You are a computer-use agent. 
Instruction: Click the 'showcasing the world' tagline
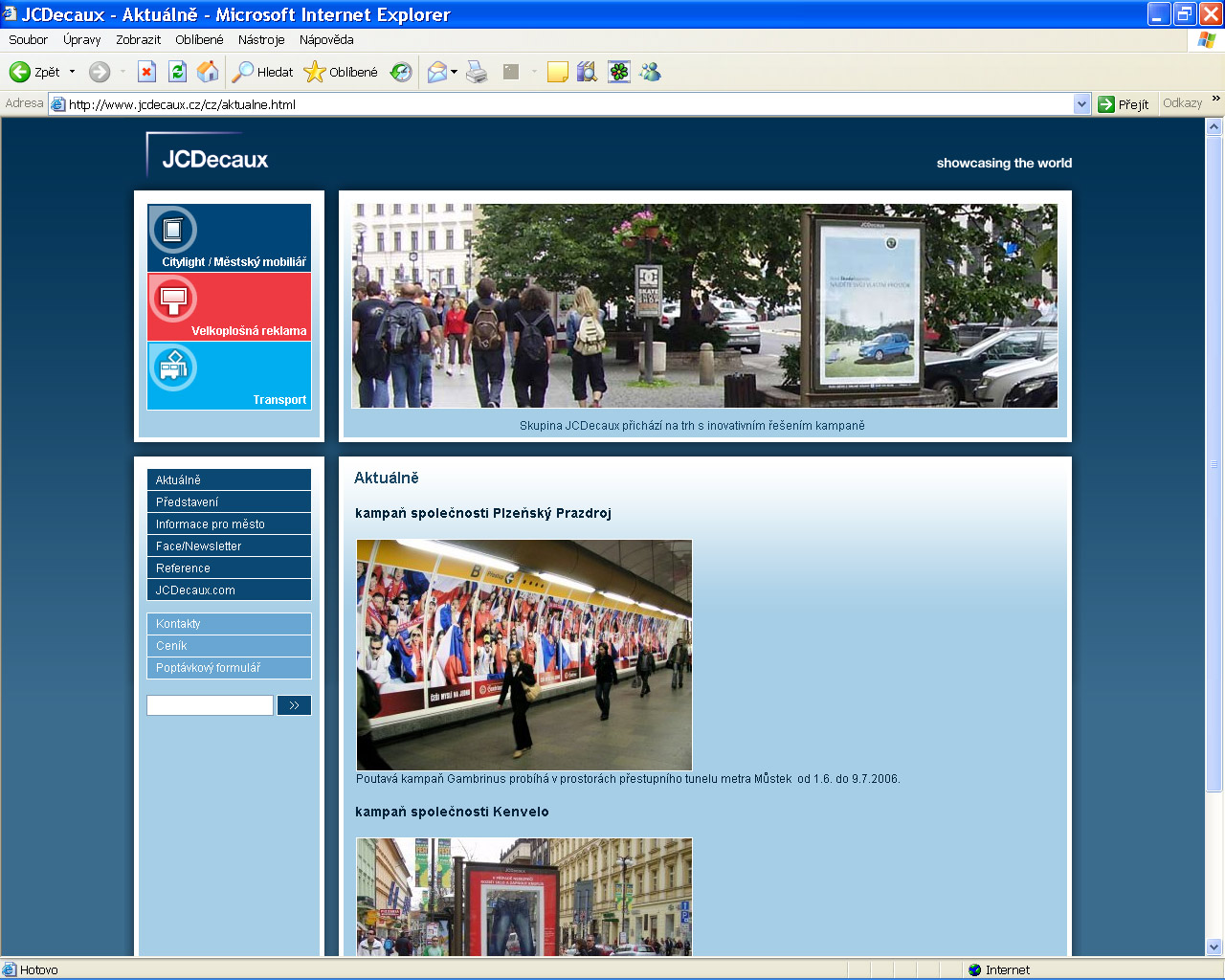(x=1004, y=163)
